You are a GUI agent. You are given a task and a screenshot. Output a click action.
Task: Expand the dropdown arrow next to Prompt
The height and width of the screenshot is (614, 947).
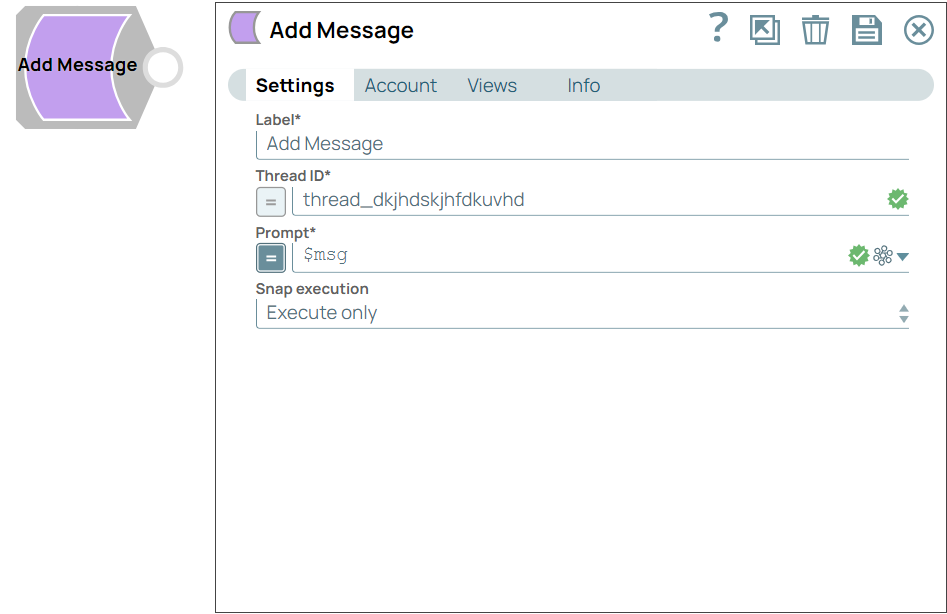pyautogui.click(x=903, y=256)
